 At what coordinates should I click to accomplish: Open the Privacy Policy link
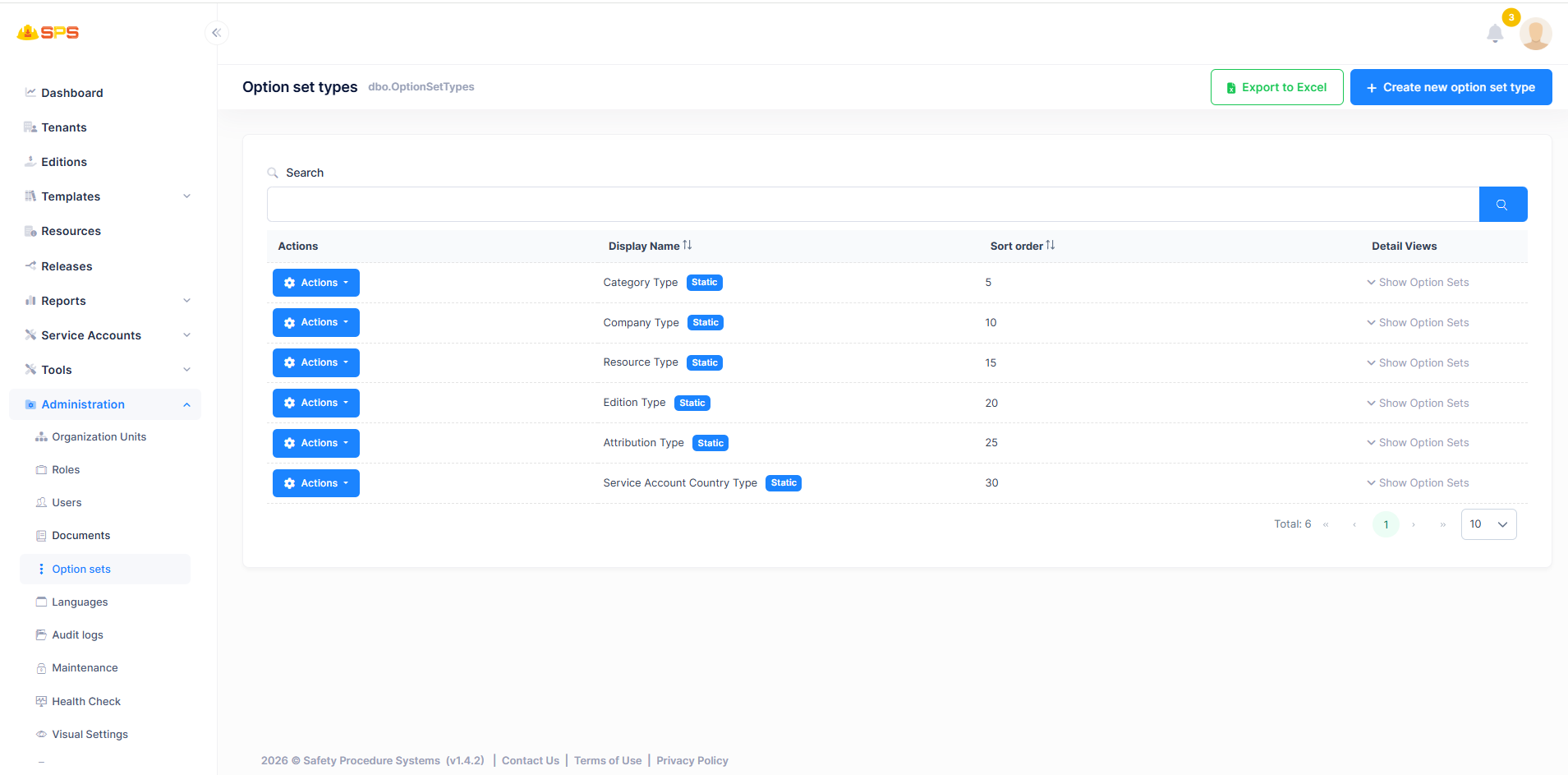pos(692,760)
